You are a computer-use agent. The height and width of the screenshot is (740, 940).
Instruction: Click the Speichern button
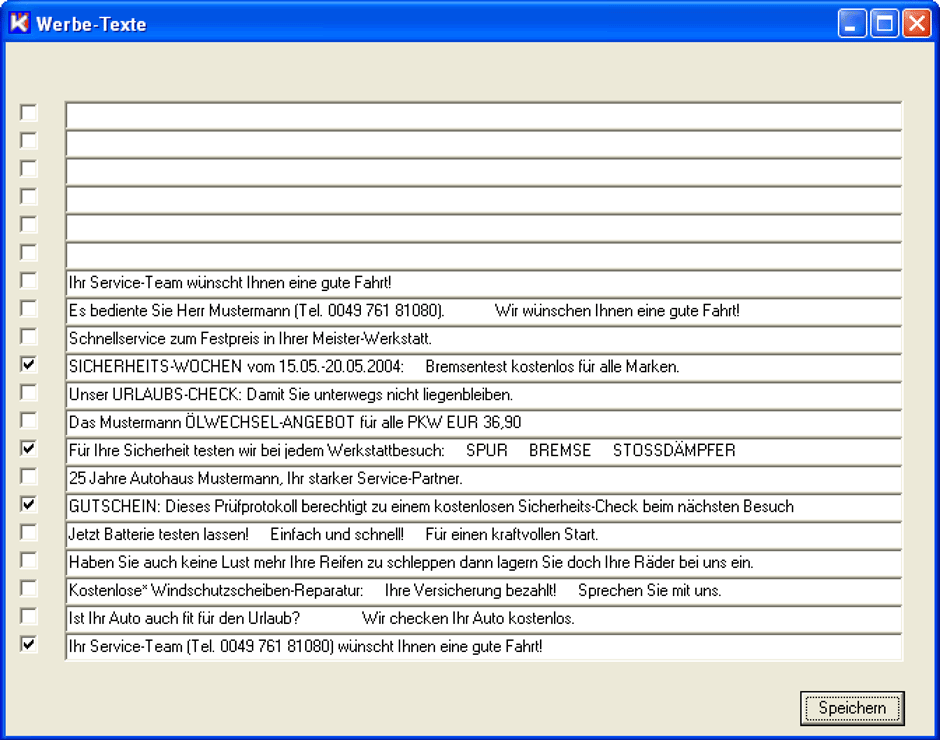[852, 708]
